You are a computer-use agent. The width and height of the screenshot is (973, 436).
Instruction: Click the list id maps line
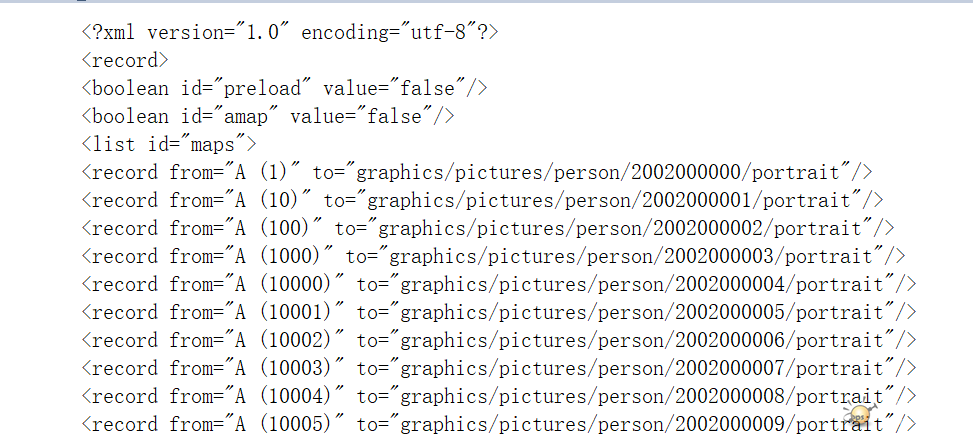[x=169, y=144]
